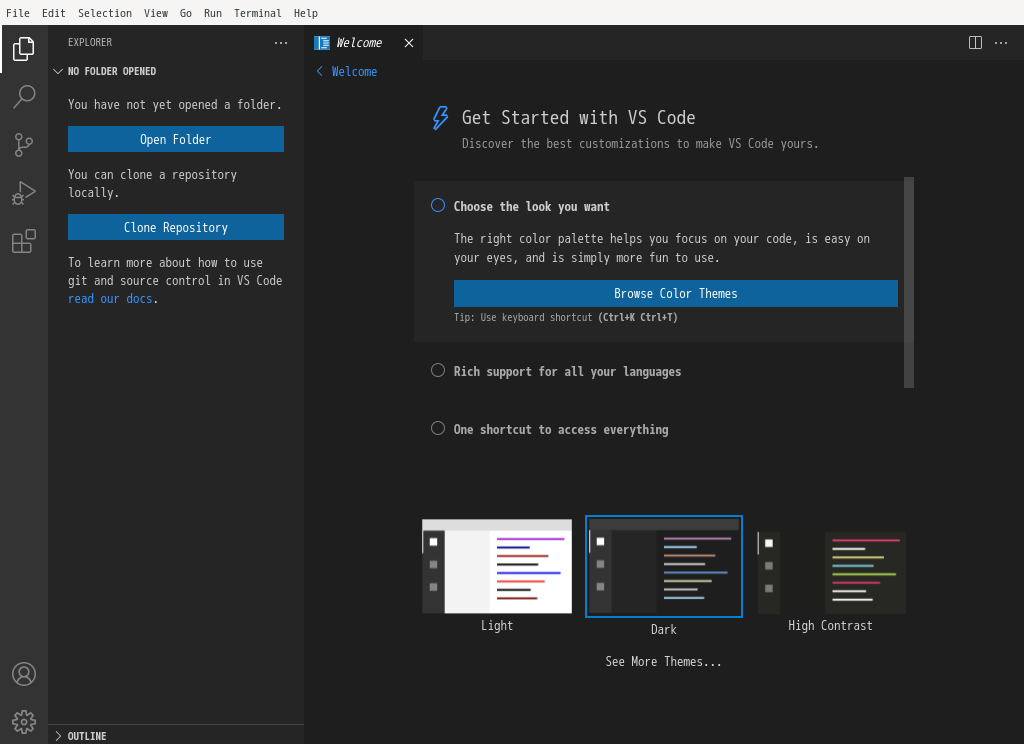Open the Terminal menu

click(257, 13)
